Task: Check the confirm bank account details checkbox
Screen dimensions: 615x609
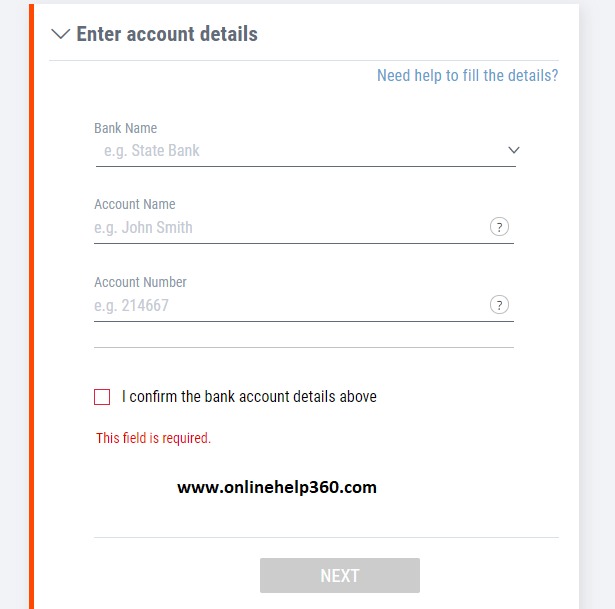Action: (102, 397)
